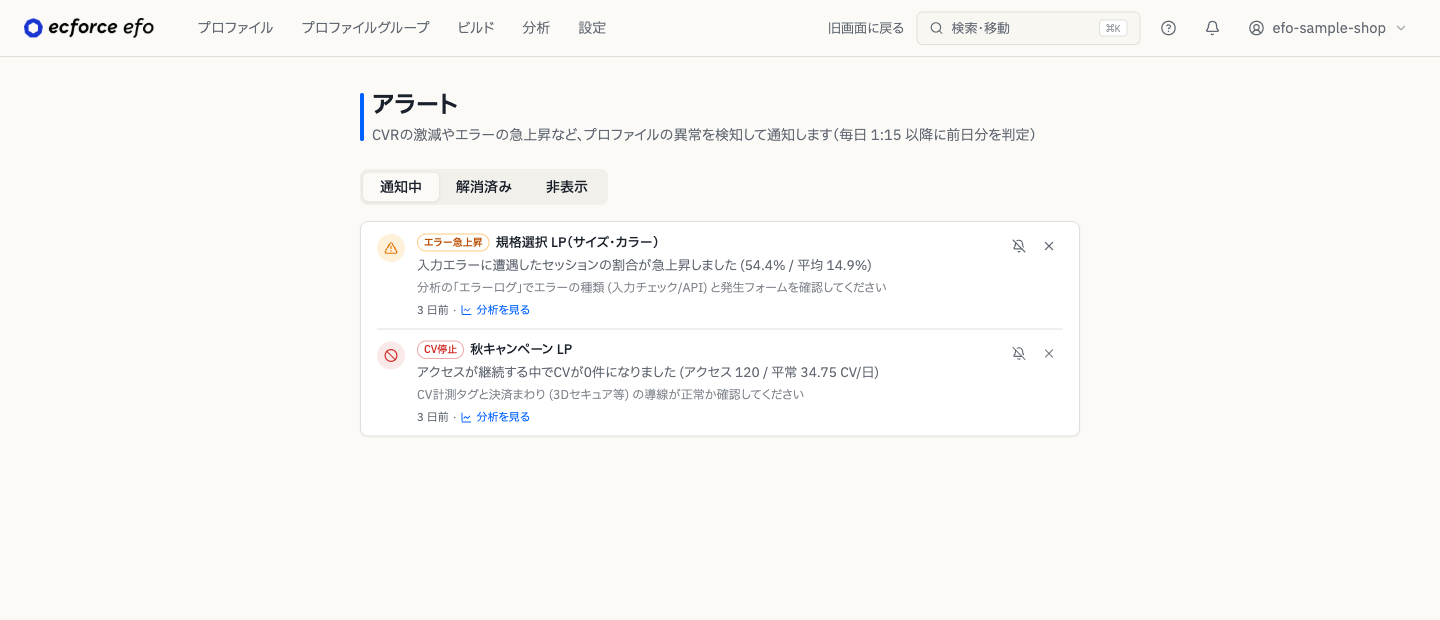Mute the 秋キャンペーン LP alert bell
This screenshot has height=620, width=1440.
tap(1019, 353)
